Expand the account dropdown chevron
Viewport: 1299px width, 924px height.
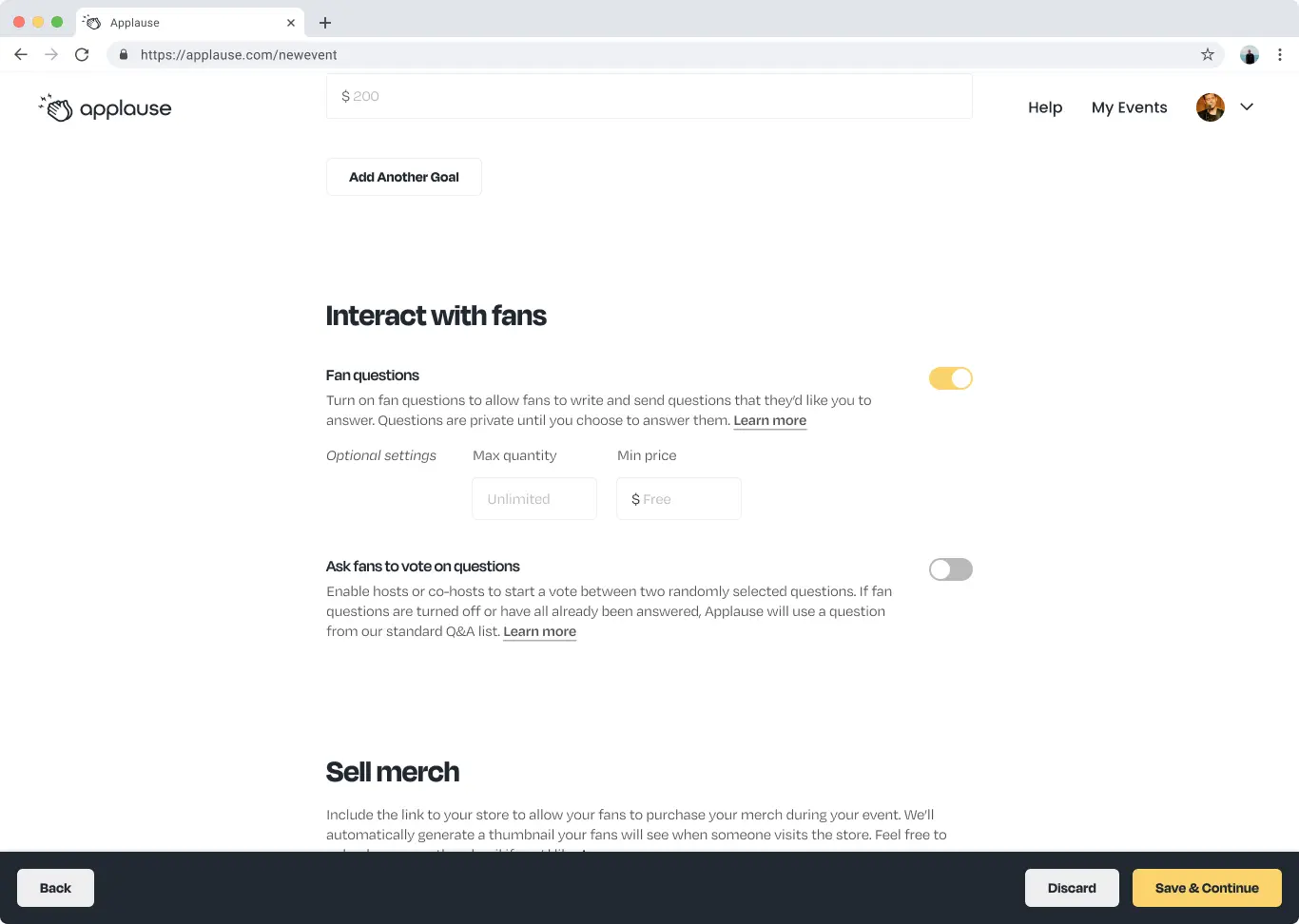coord(1247,107)
